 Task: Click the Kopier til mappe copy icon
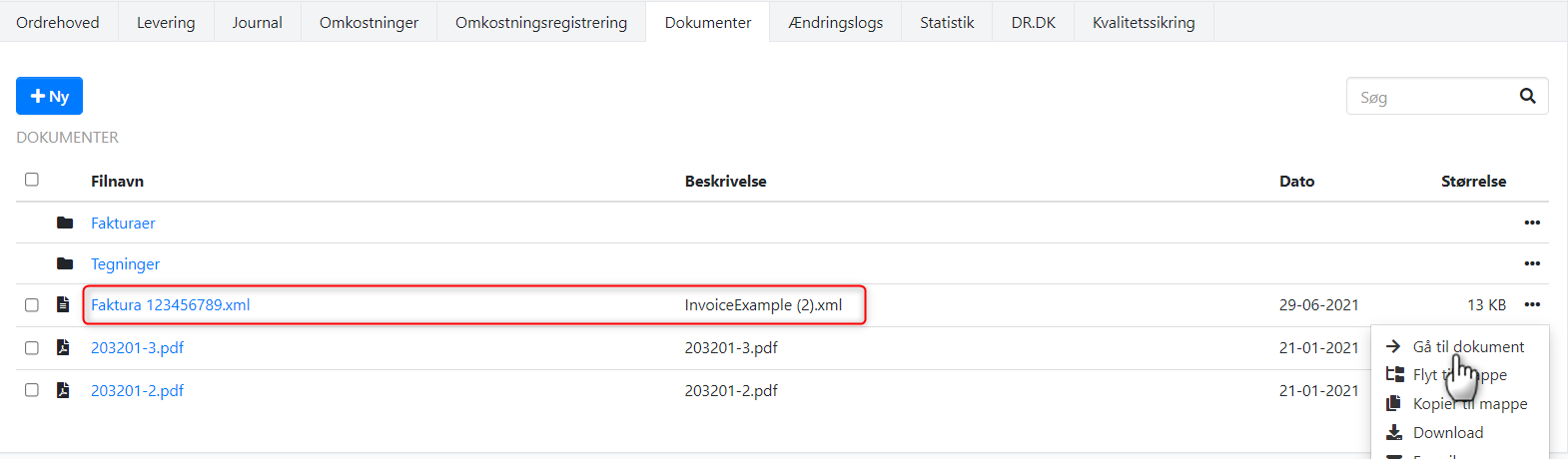click(1394, 403)
